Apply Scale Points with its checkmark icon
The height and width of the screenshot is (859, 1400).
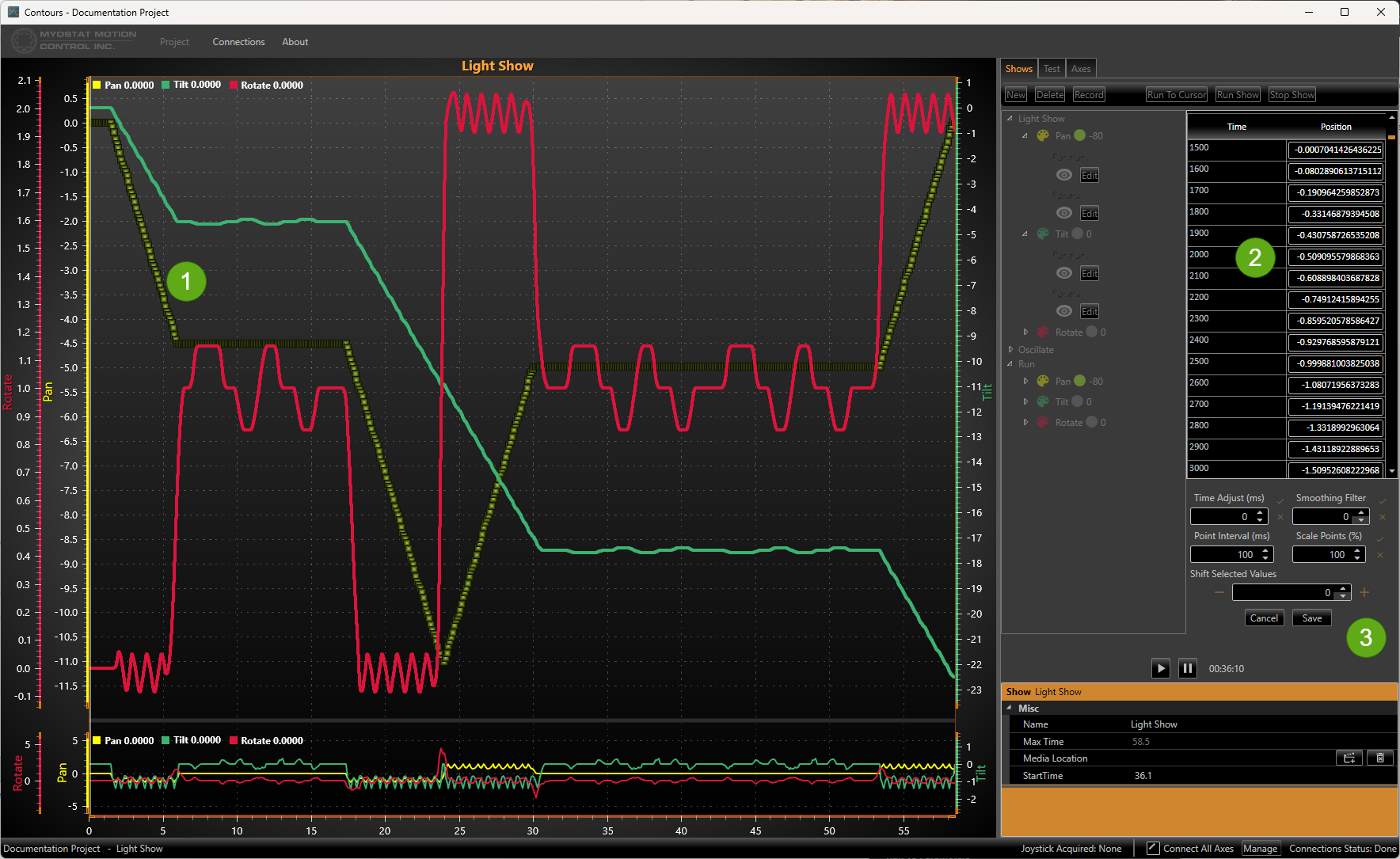(x=1380, y=538)
